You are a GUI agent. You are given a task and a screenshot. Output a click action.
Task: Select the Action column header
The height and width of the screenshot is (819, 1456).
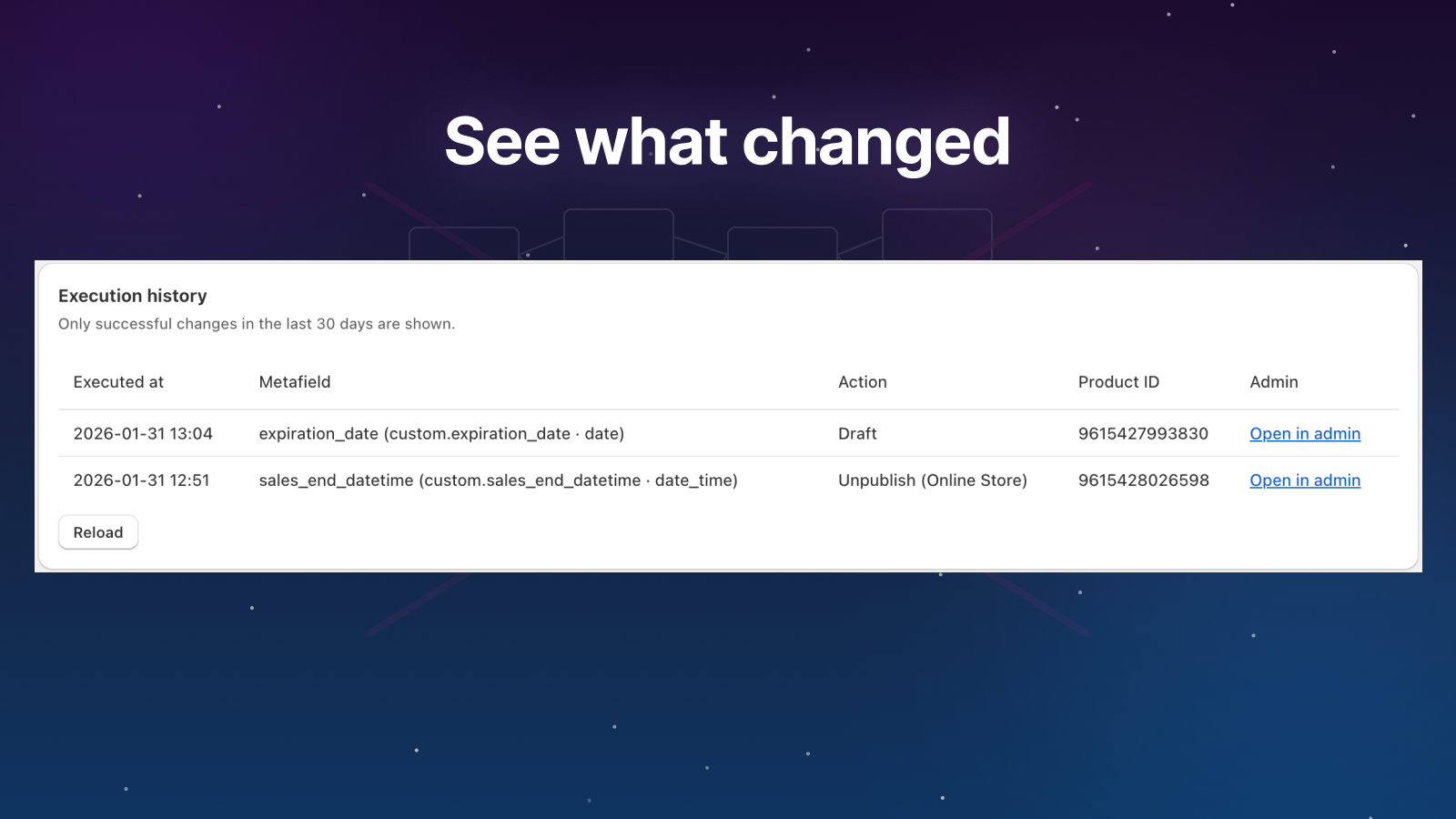pyautogui.click(x=862, y=382)
